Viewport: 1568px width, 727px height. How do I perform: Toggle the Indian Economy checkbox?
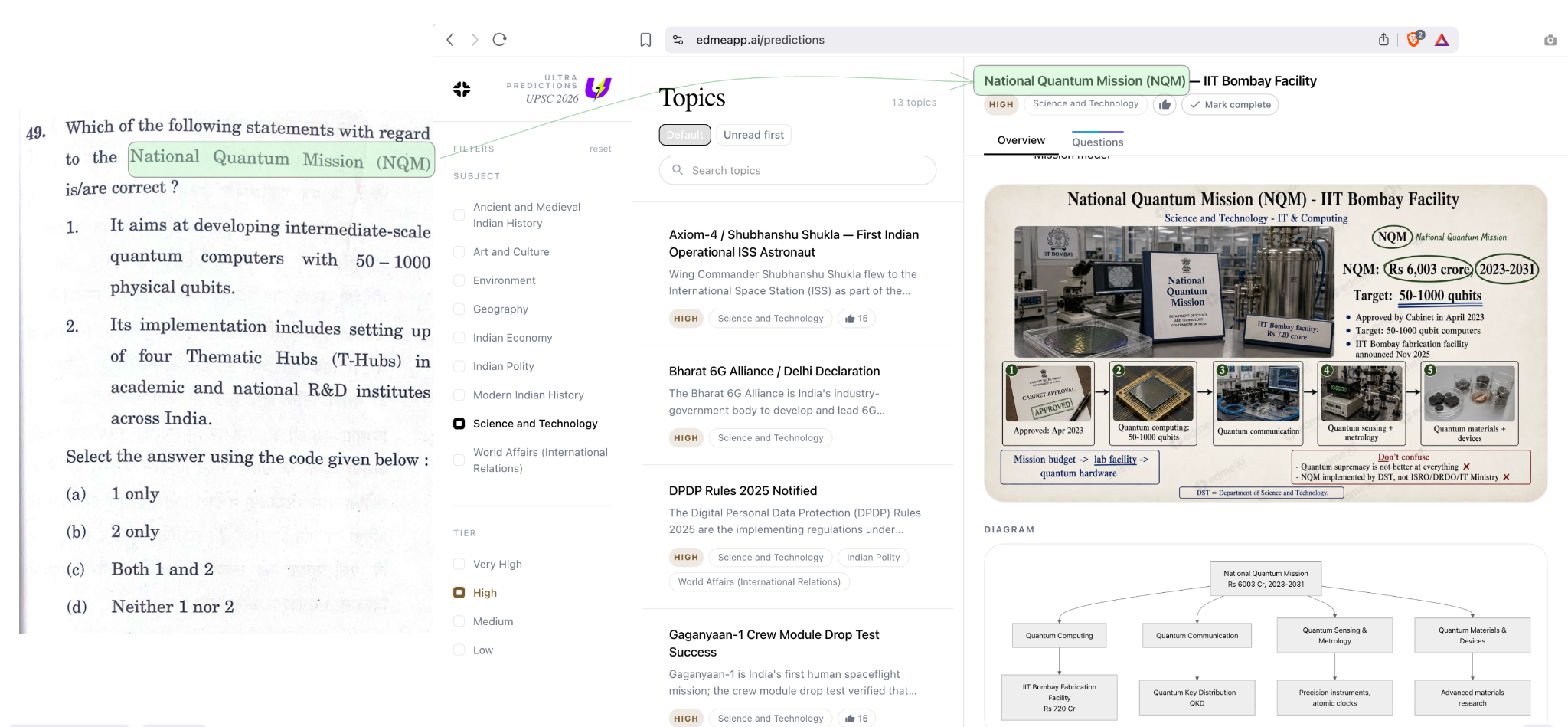pyautogui.click(x=459, y=338)
